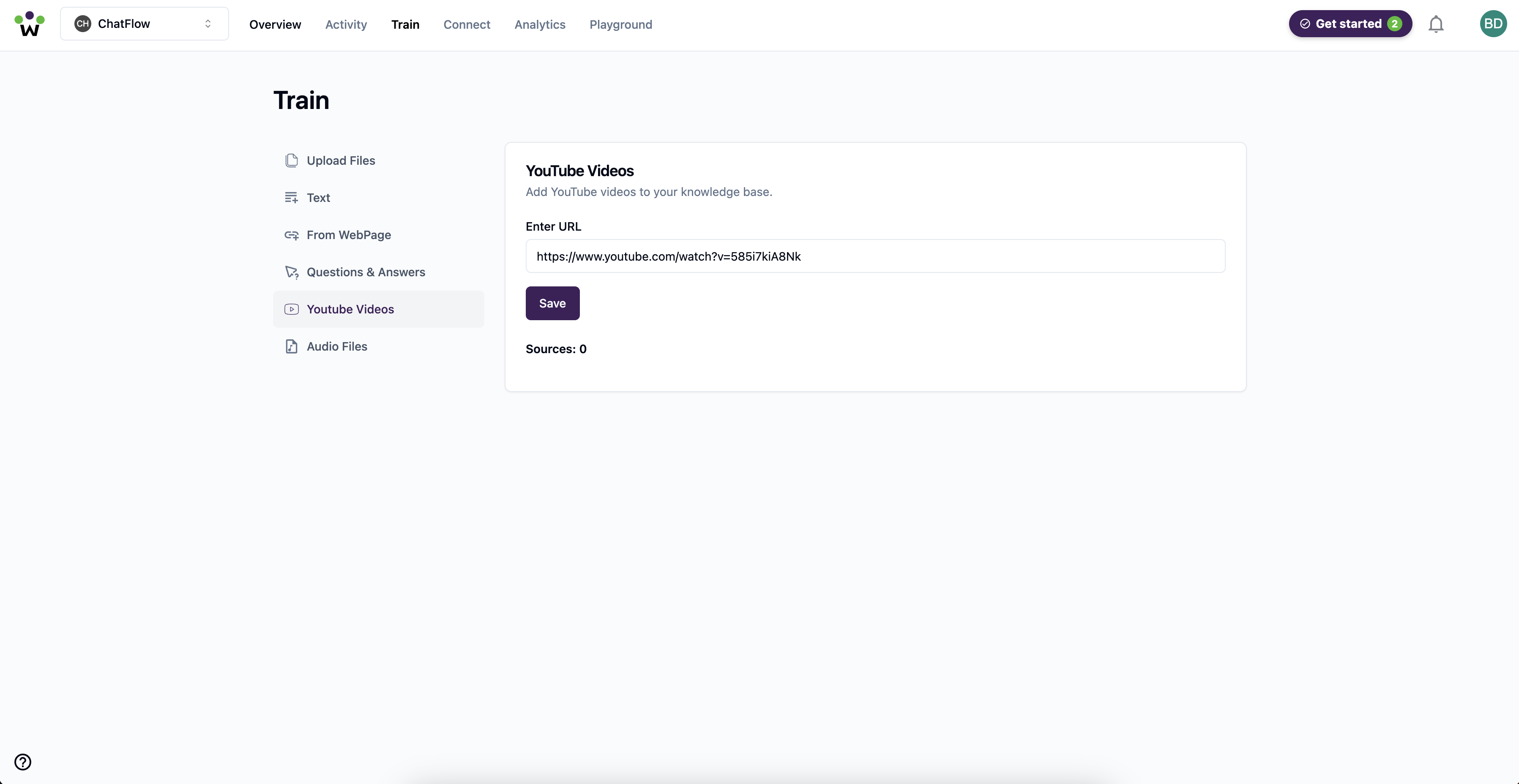Choose From WebPage in sidebar
The height and width of the screenshot is (784, 1519).
(379, 234)
